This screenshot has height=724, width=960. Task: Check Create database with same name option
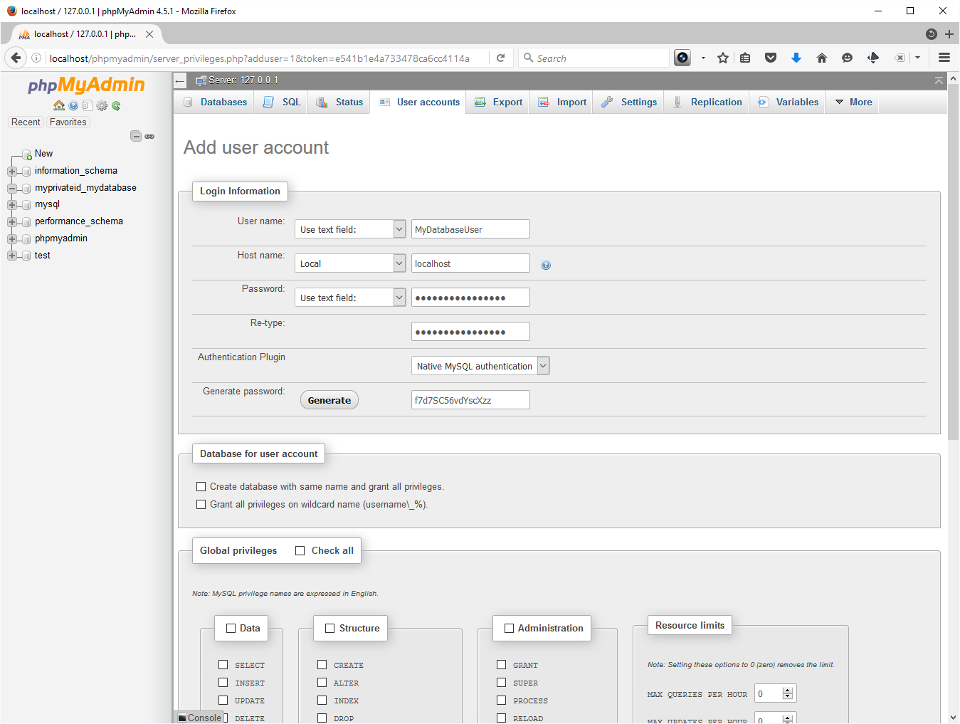tap(201, 487)
